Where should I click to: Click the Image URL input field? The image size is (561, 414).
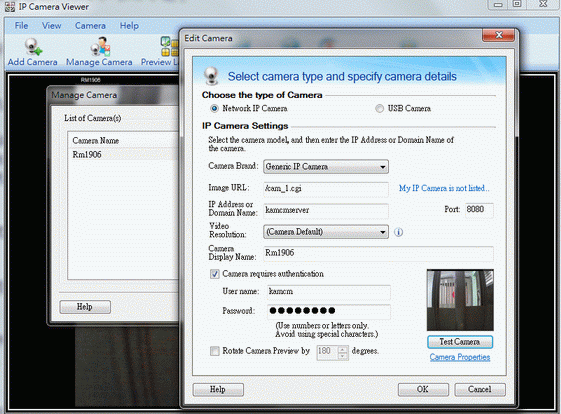tap(326, 189)
